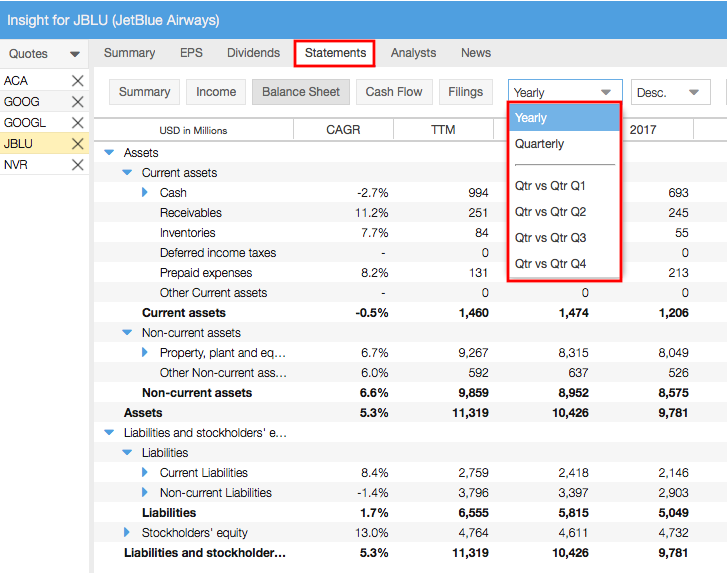The width and height of the screenshot is (727, 573).
Task: Click the Receivables row label
Action: pos(191,212)
